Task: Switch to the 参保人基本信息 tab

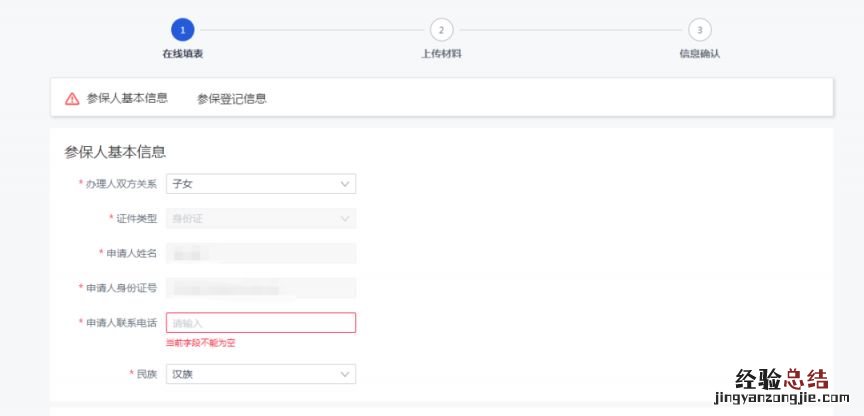Action: 127,98
